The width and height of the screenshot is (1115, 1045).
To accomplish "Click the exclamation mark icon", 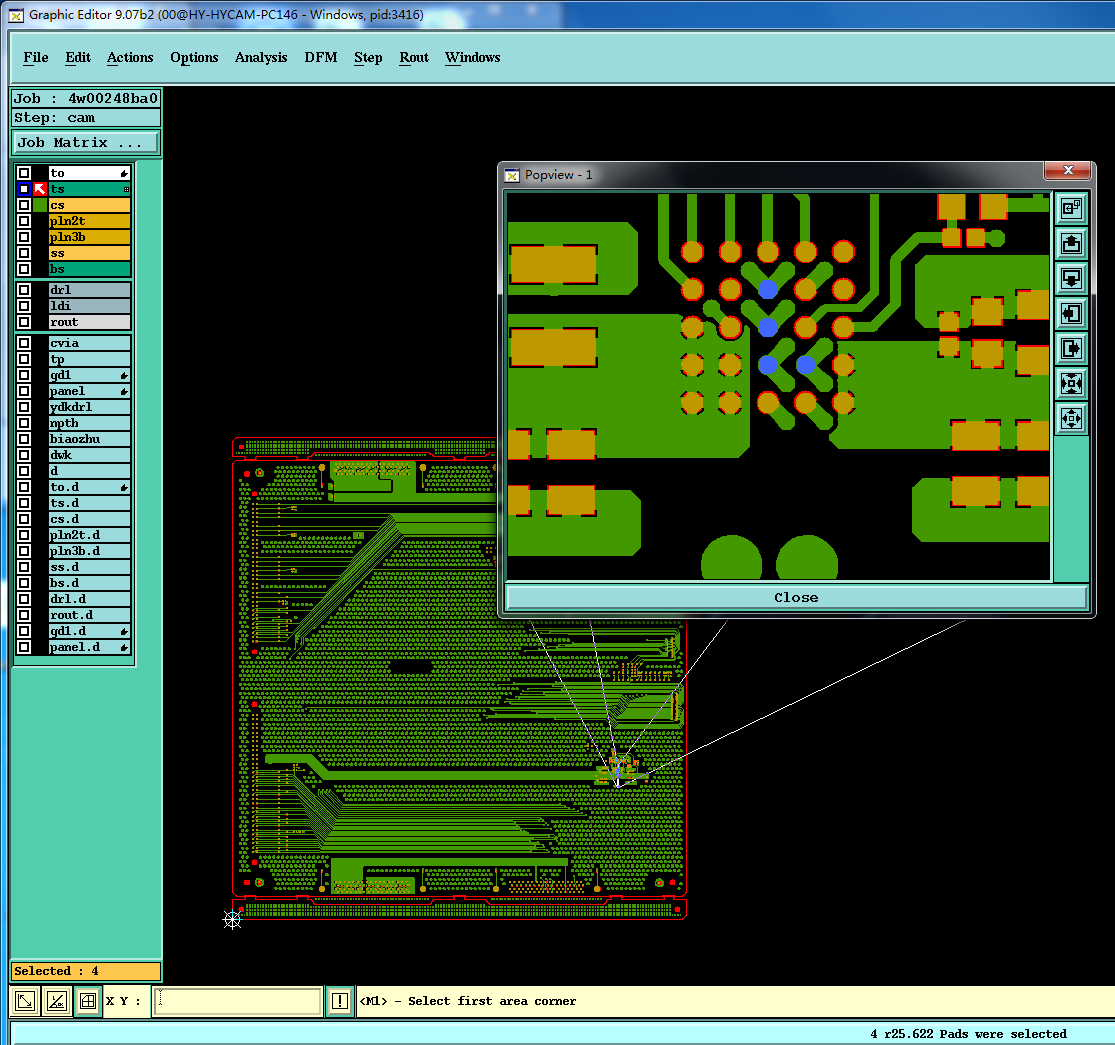I will click(x=340, y=1002).
